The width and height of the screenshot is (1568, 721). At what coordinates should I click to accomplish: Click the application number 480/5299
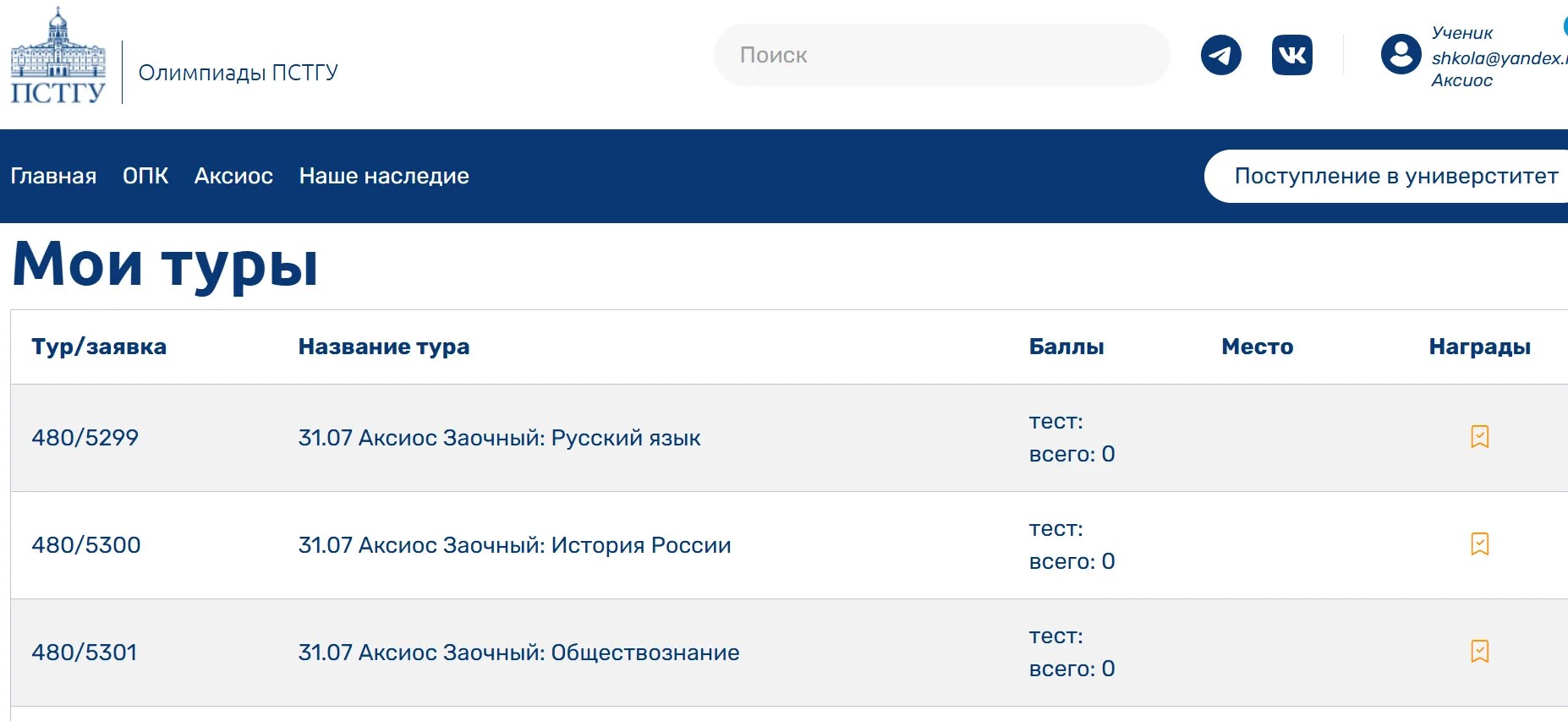click(x=85, y=438)
